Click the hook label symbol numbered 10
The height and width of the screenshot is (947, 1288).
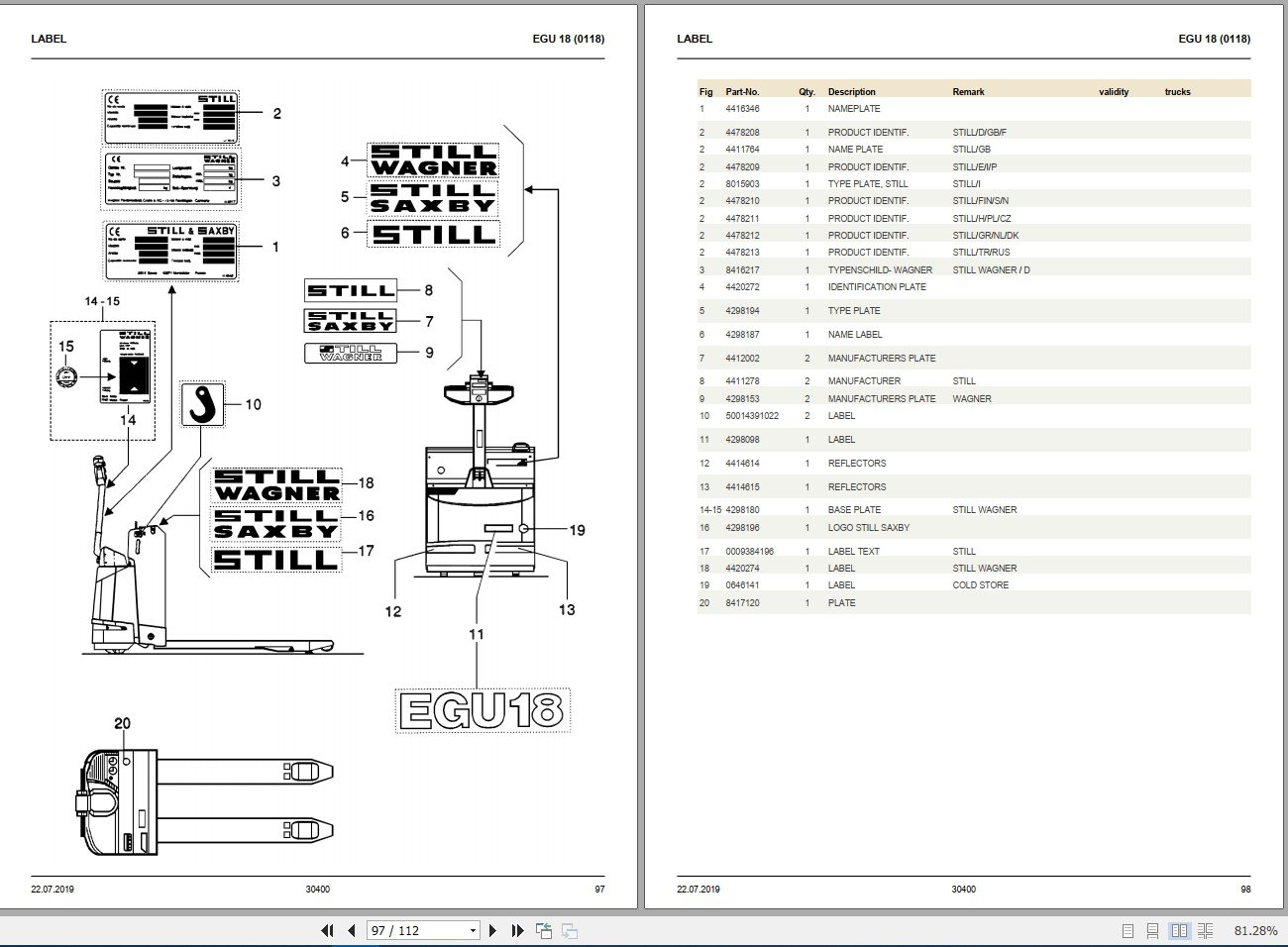(x=202, y=404)
